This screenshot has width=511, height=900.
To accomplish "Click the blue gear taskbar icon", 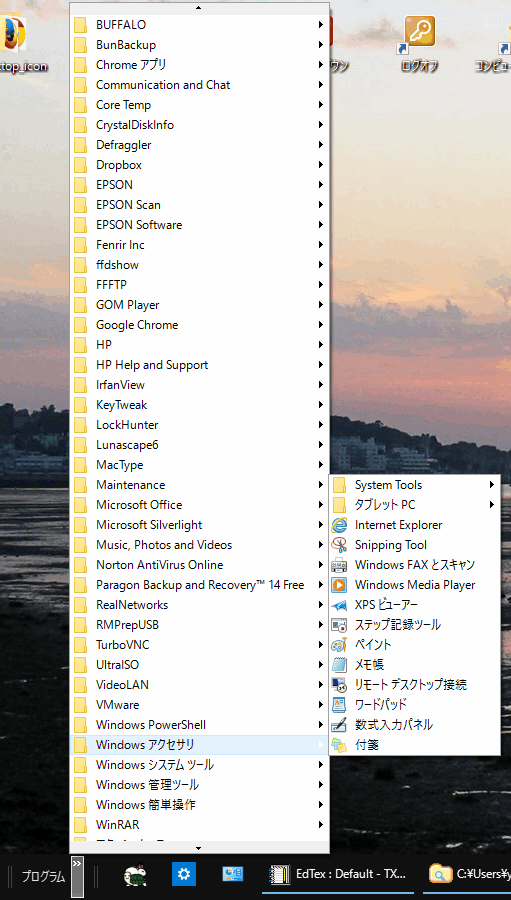I will pyautogui.click(x=184, y=874).
